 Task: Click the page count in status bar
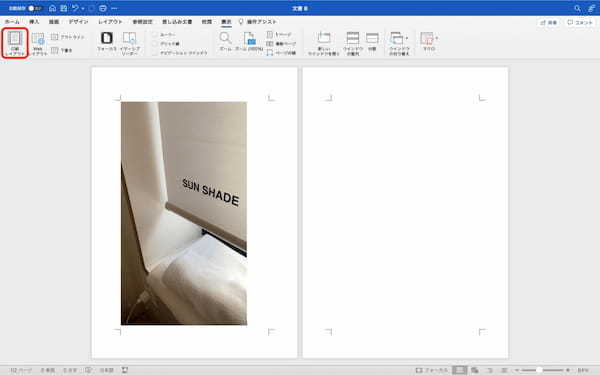tap(21, 370)
